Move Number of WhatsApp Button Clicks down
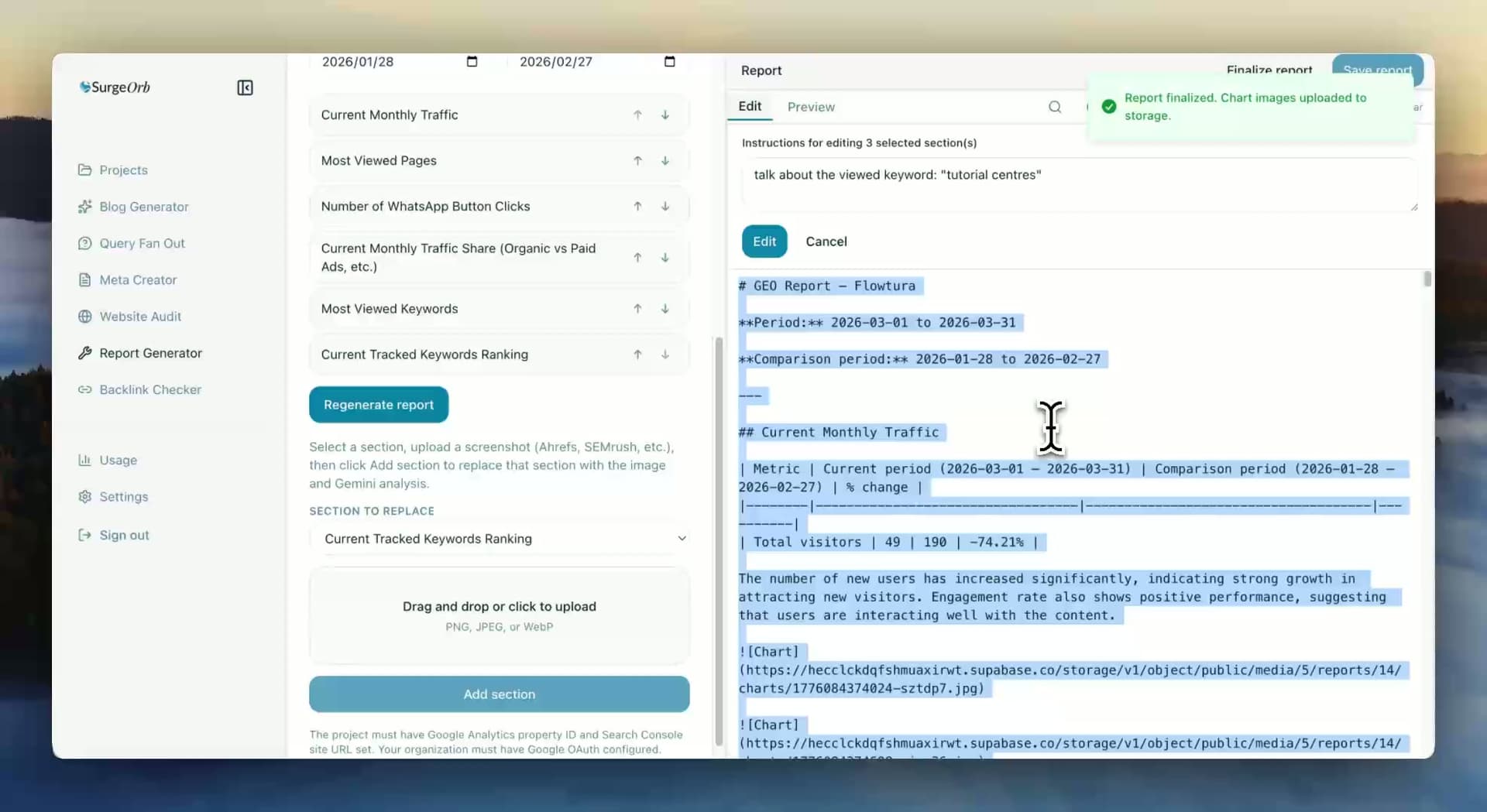Viewport: 1487px width, 812px height. pos(665,207)
